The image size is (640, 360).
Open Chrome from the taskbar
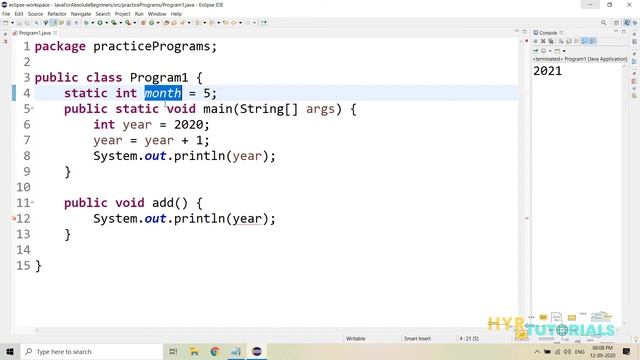tap(215, 351)
